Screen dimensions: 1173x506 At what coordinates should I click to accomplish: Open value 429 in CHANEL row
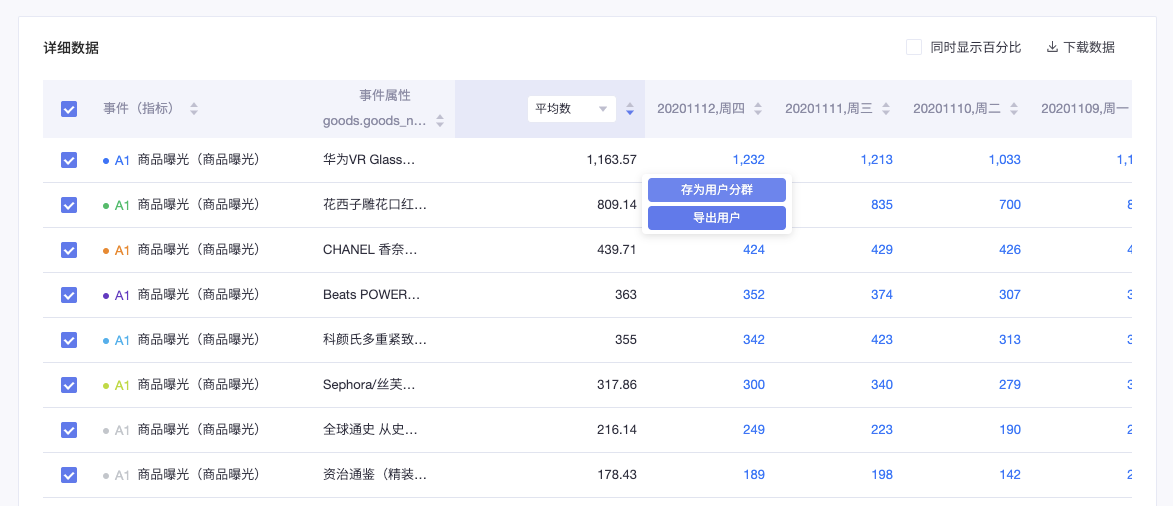pos(882,249)
